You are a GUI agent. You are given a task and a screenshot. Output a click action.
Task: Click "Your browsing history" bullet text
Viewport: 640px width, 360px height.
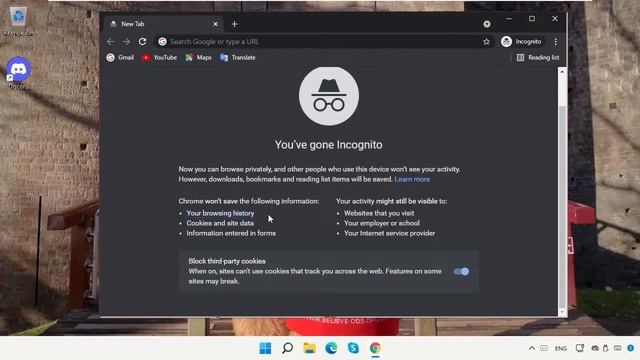pyautogui.click(x=220, y=213)
